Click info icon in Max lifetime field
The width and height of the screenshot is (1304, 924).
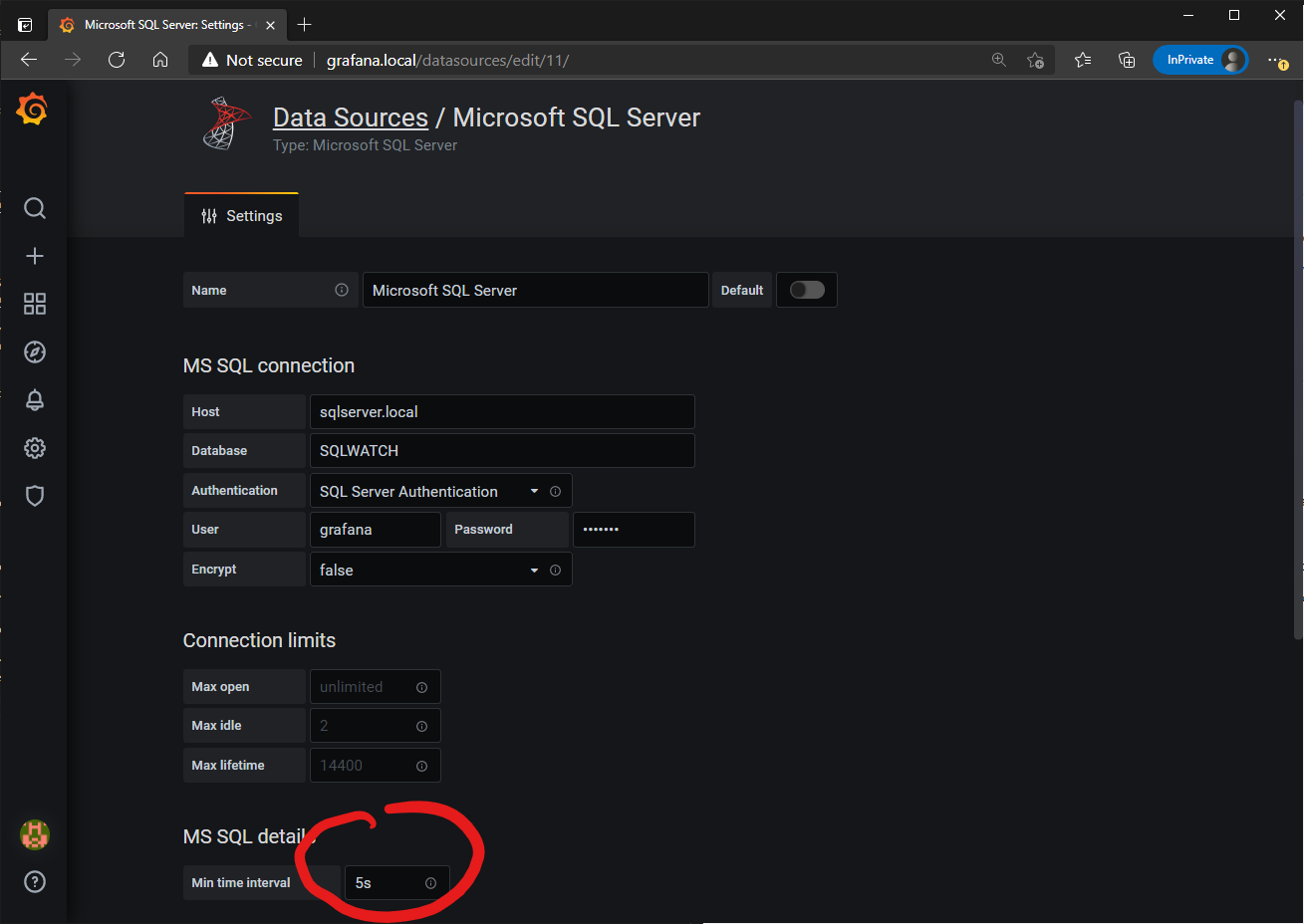coord(421,766)
